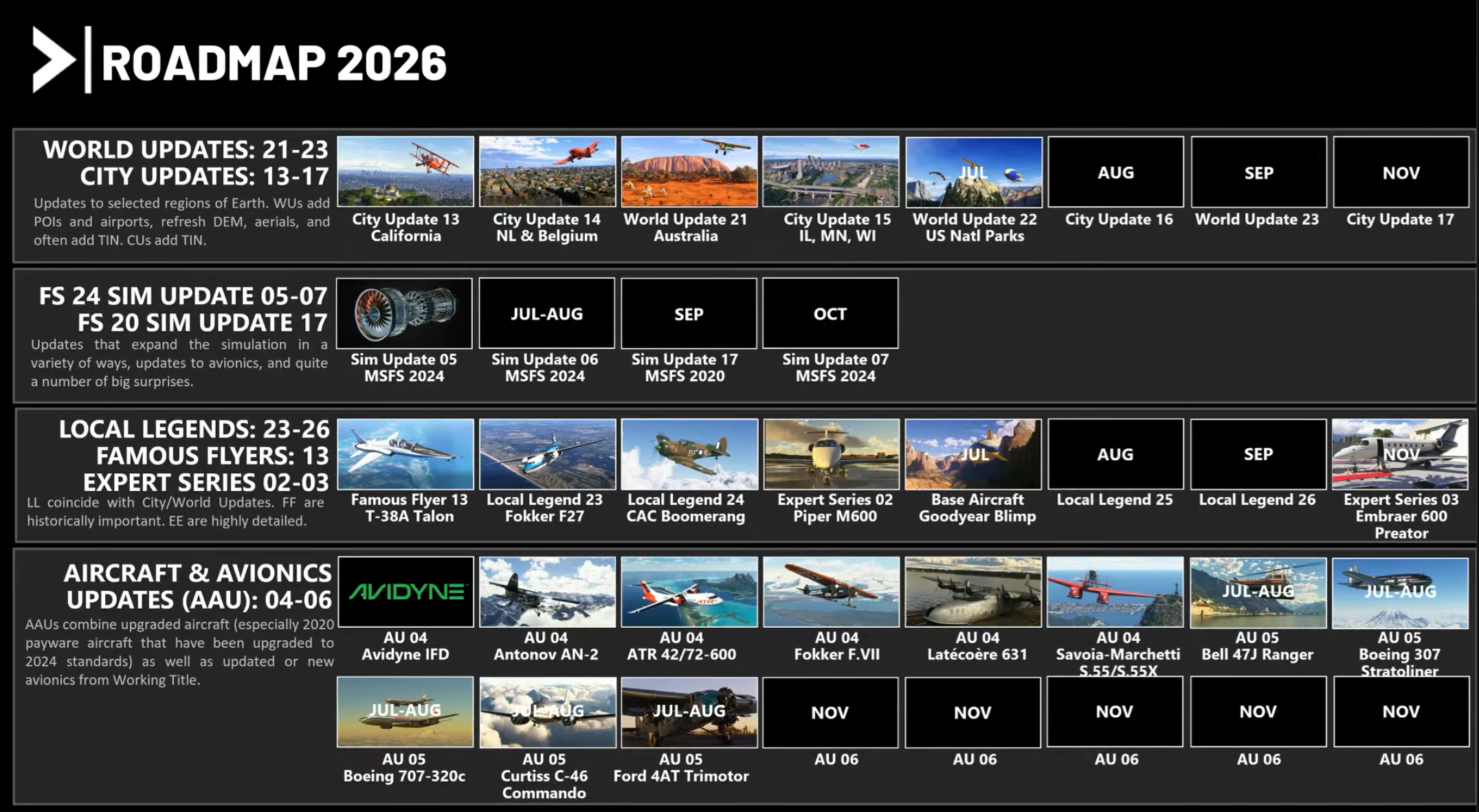Select the 'World Update 23' caption

(x=1257, y=219)
